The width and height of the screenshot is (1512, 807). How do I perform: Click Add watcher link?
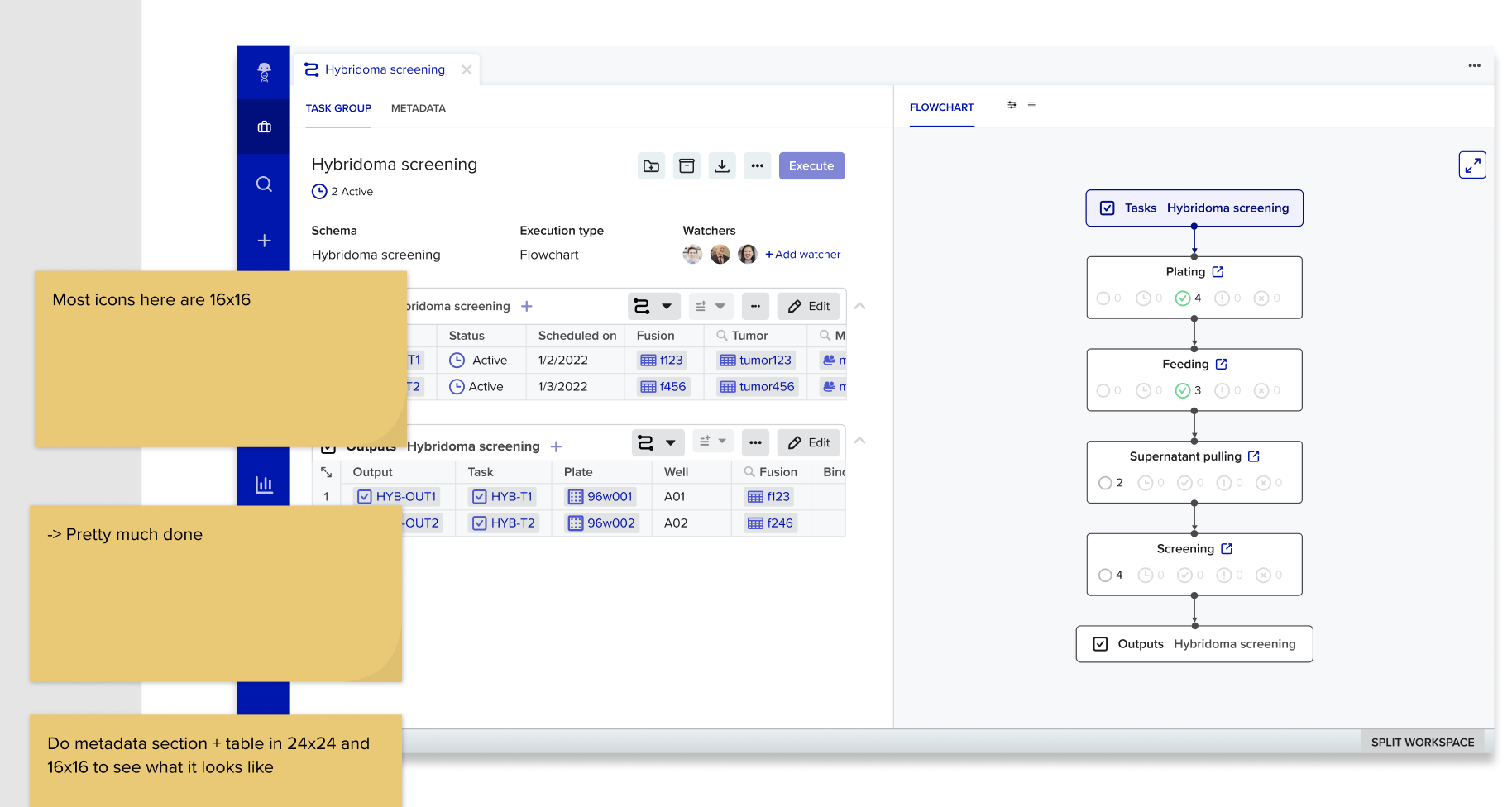point(802,255)
